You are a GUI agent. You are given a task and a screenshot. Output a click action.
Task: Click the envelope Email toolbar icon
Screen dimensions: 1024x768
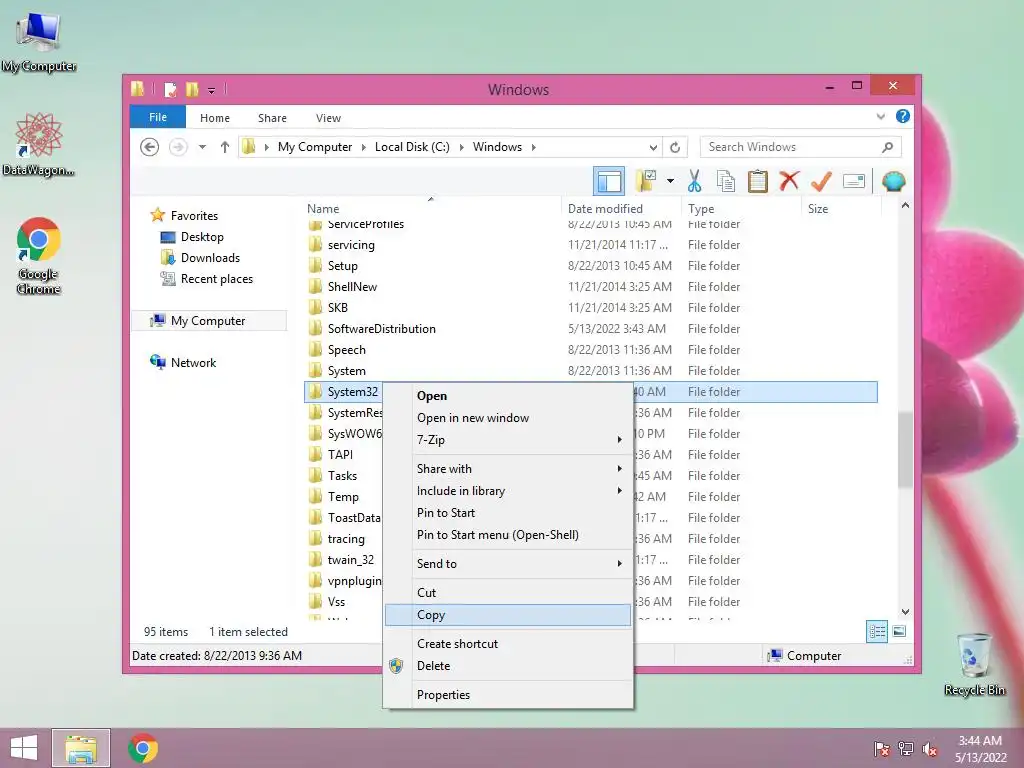[854, 181]
